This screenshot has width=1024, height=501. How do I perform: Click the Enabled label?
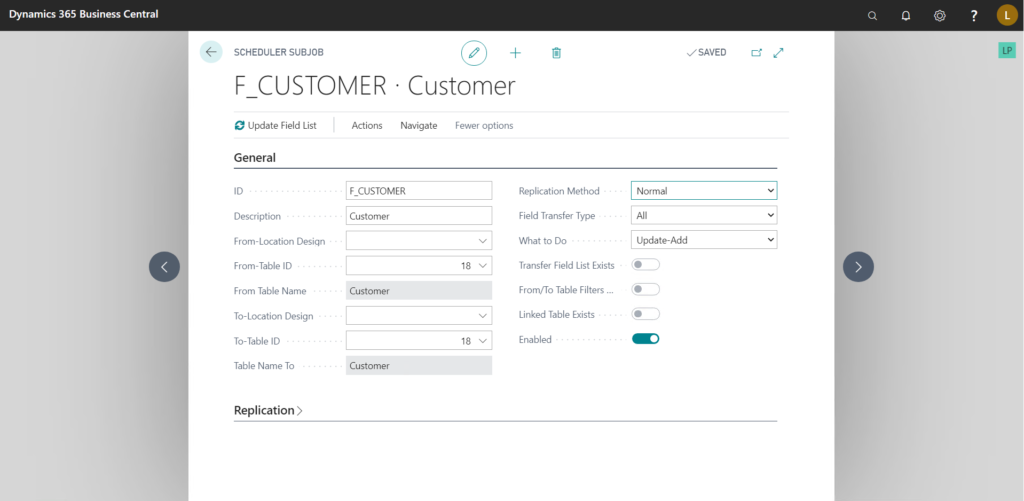click(535, 340)
